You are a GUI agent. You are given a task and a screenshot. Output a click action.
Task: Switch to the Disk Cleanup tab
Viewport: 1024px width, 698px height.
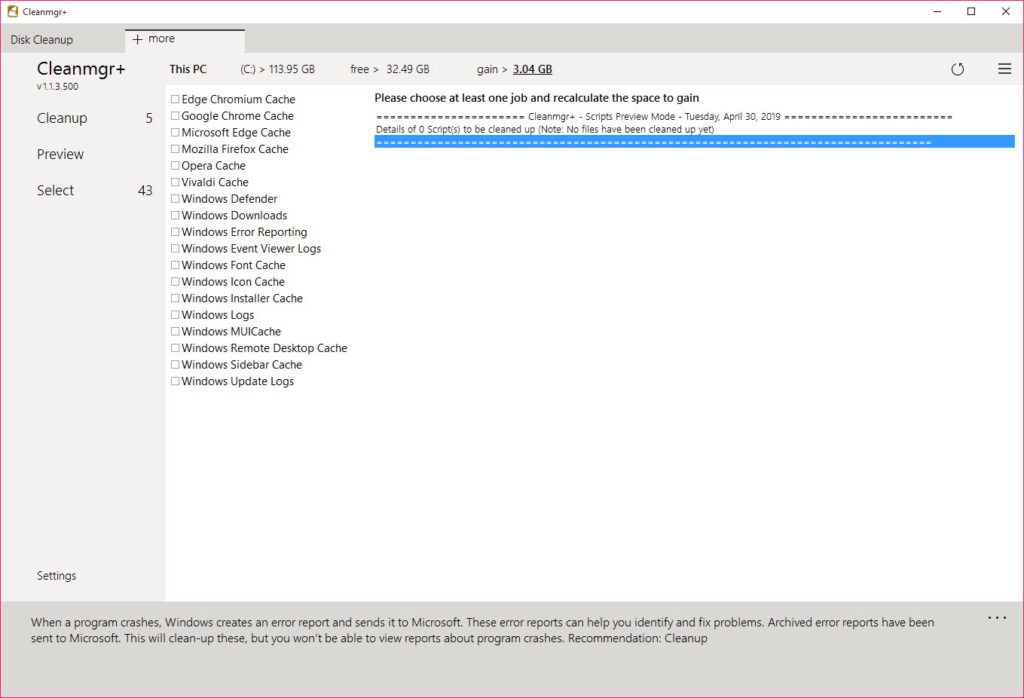point(42,40)
